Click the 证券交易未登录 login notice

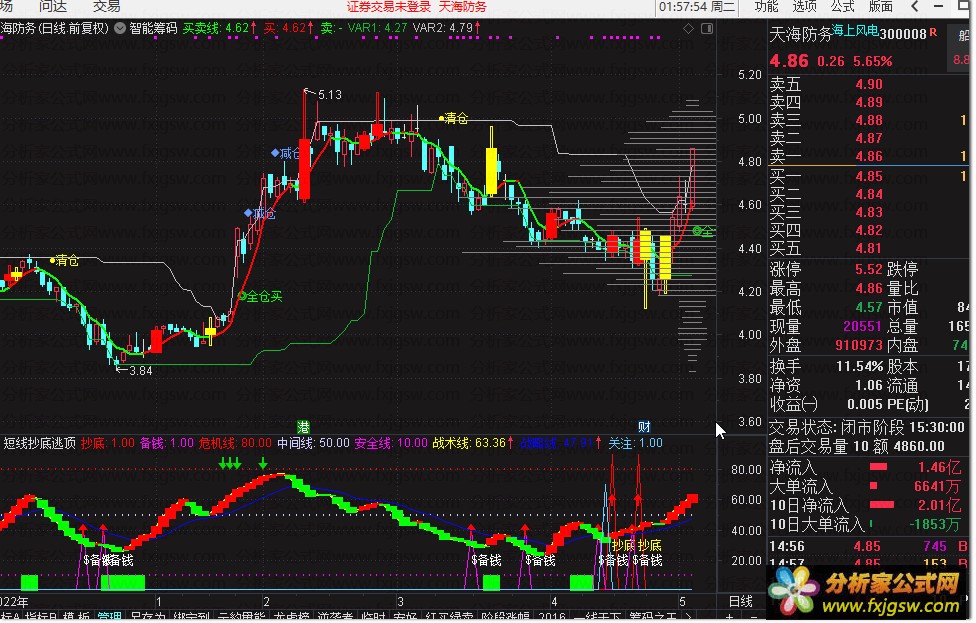click(x=389, y=7)
